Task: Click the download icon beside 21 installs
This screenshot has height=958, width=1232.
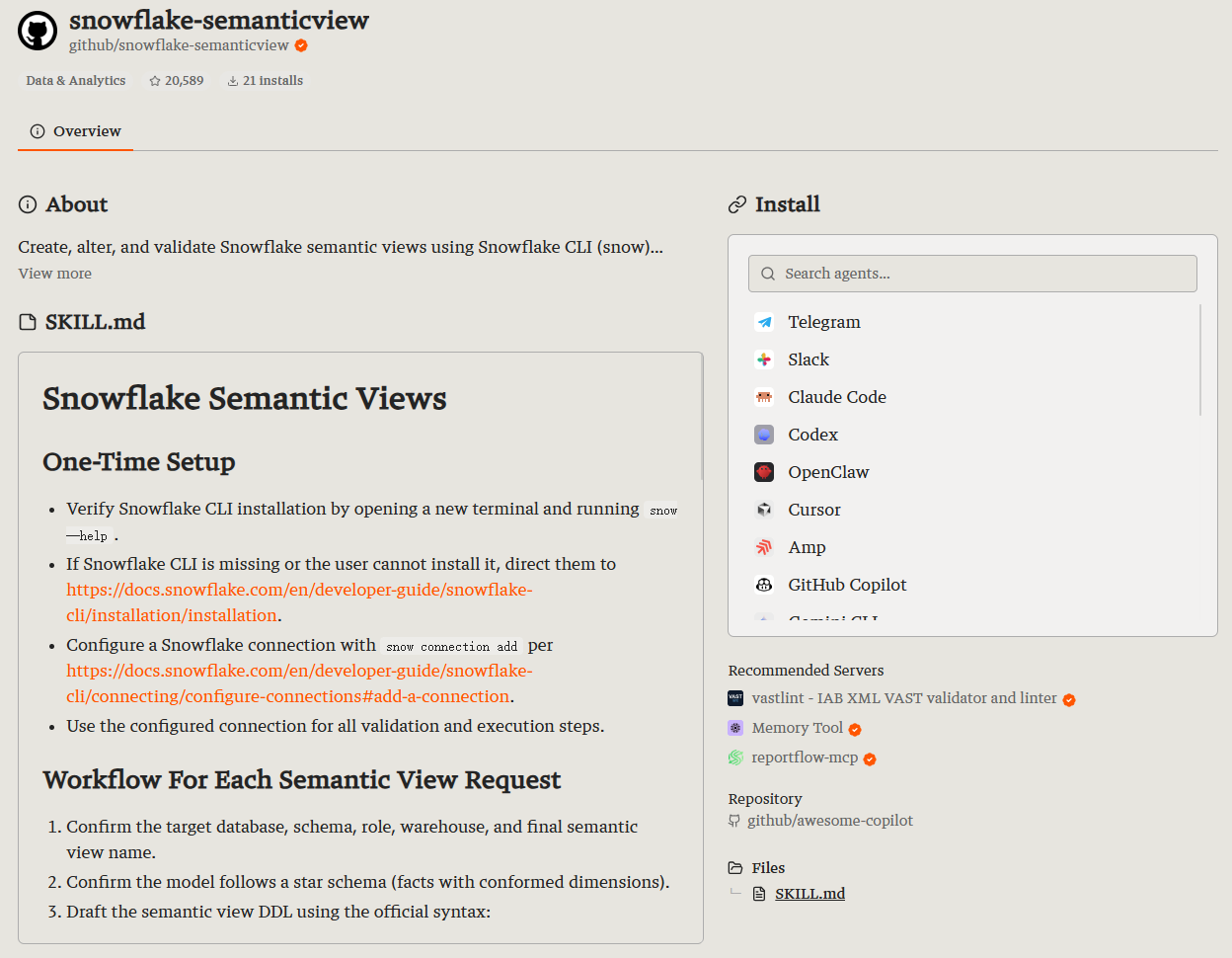Action: (x=233, y=81)
